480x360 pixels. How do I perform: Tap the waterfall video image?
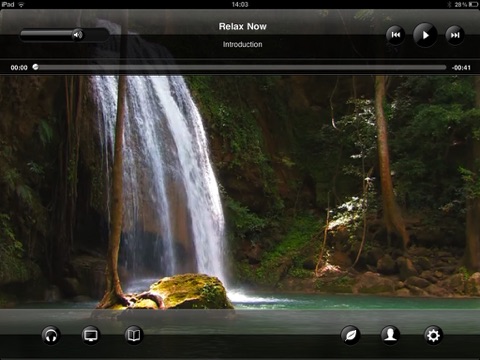point(240,192)
